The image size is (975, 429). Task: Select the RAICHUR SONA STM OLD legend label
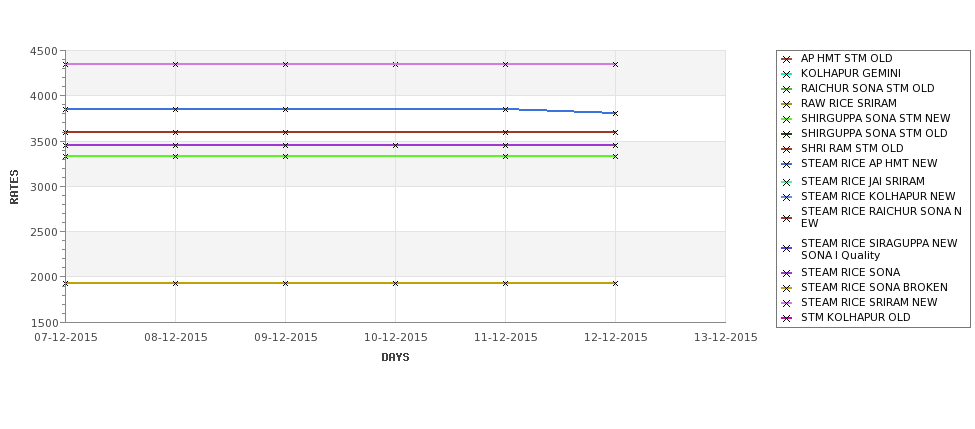pyautogui.click(x=867, y=88)
